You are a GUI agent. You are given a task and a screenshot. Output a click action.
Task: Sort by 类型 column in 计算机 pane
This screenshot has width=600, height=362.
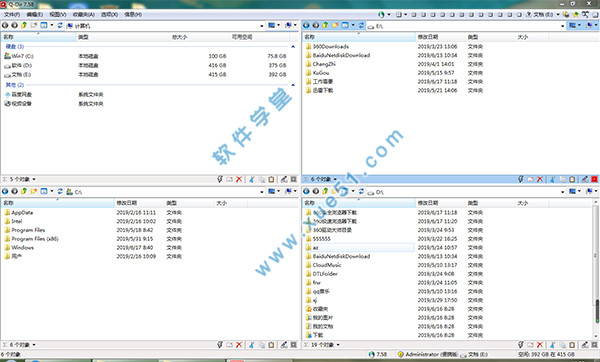point(83,37)
